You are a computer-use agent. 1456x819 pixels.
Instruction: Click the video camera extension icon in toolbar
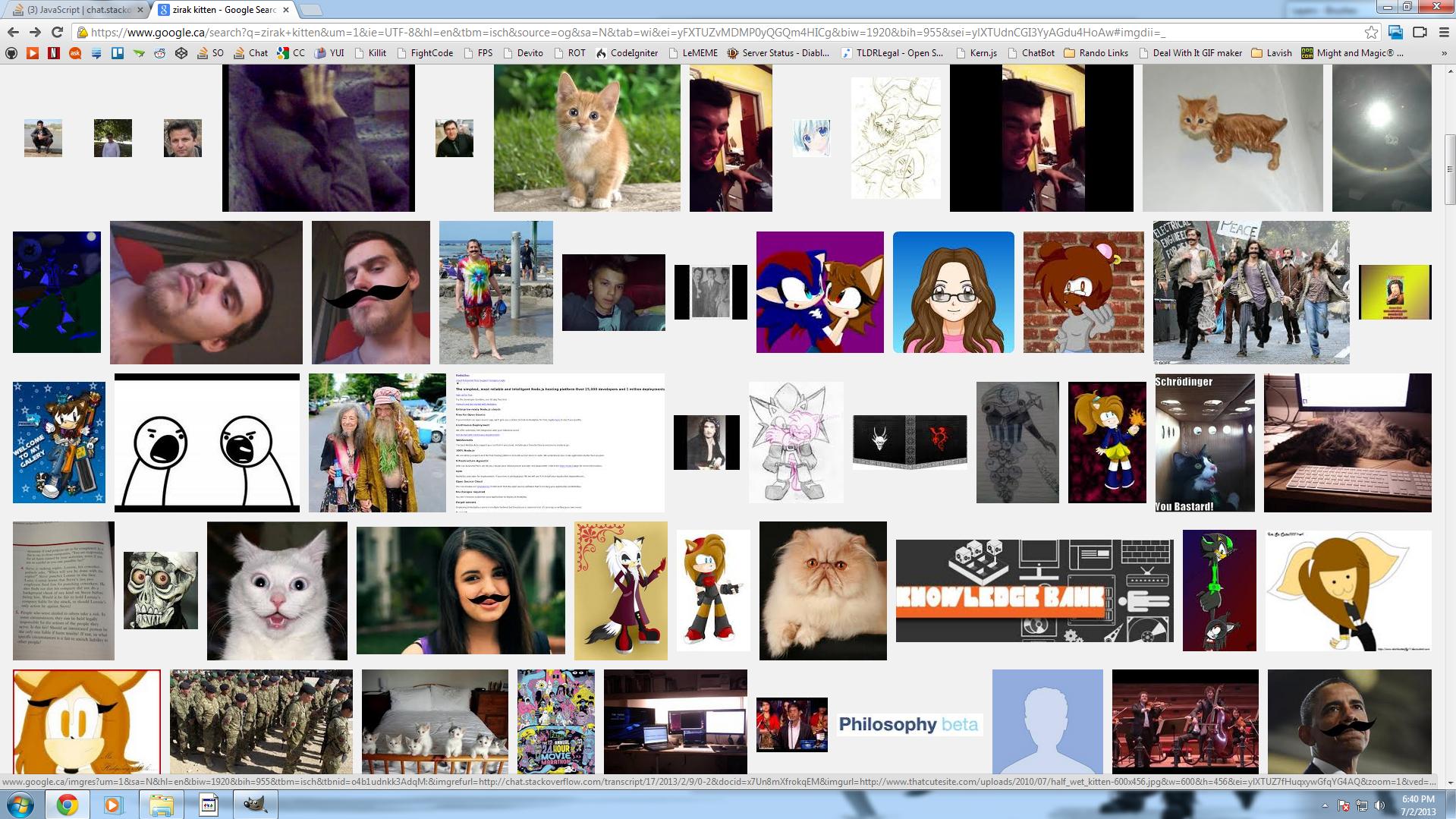1420,32
